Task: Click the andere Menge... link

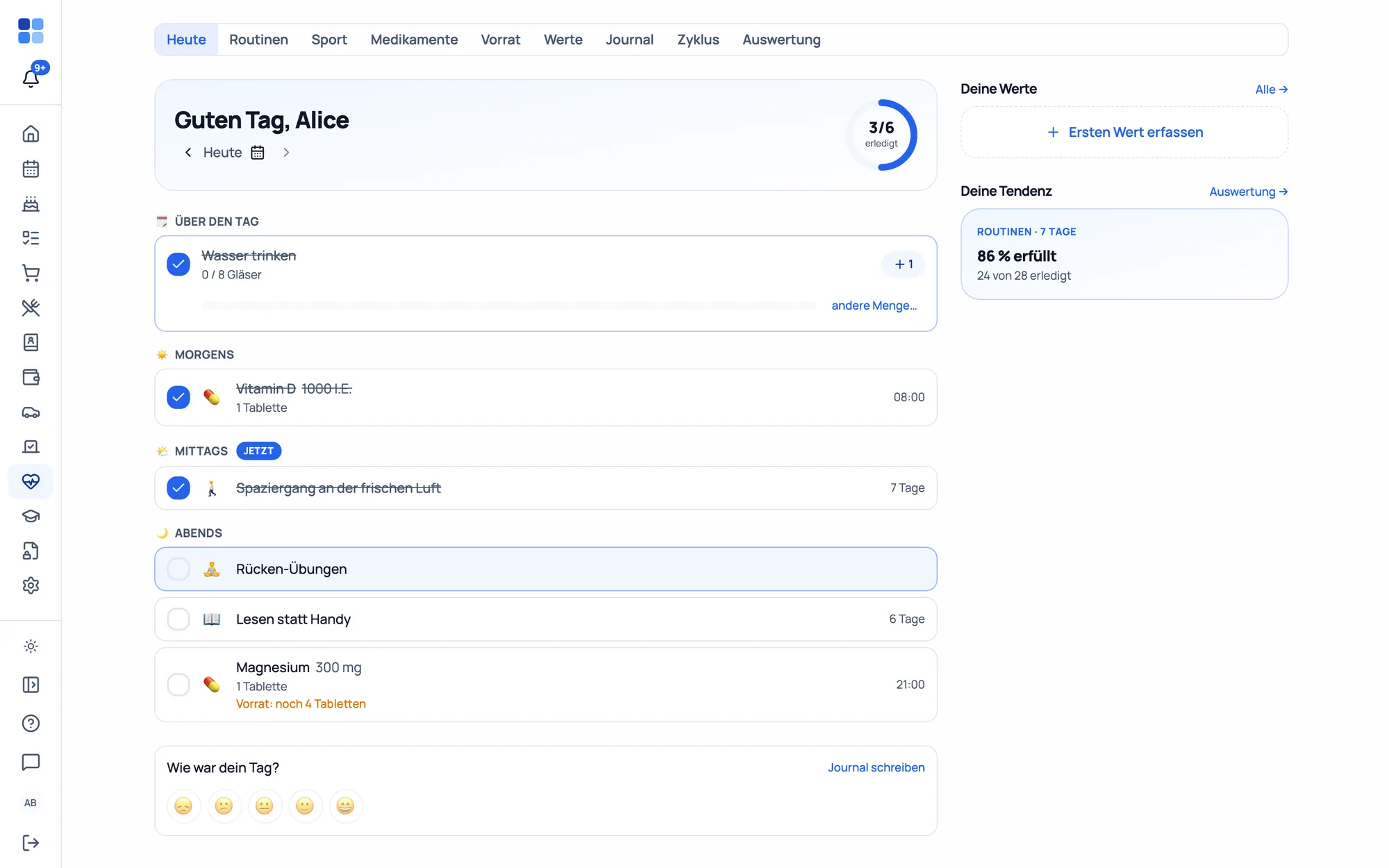Action: (874, 306)
